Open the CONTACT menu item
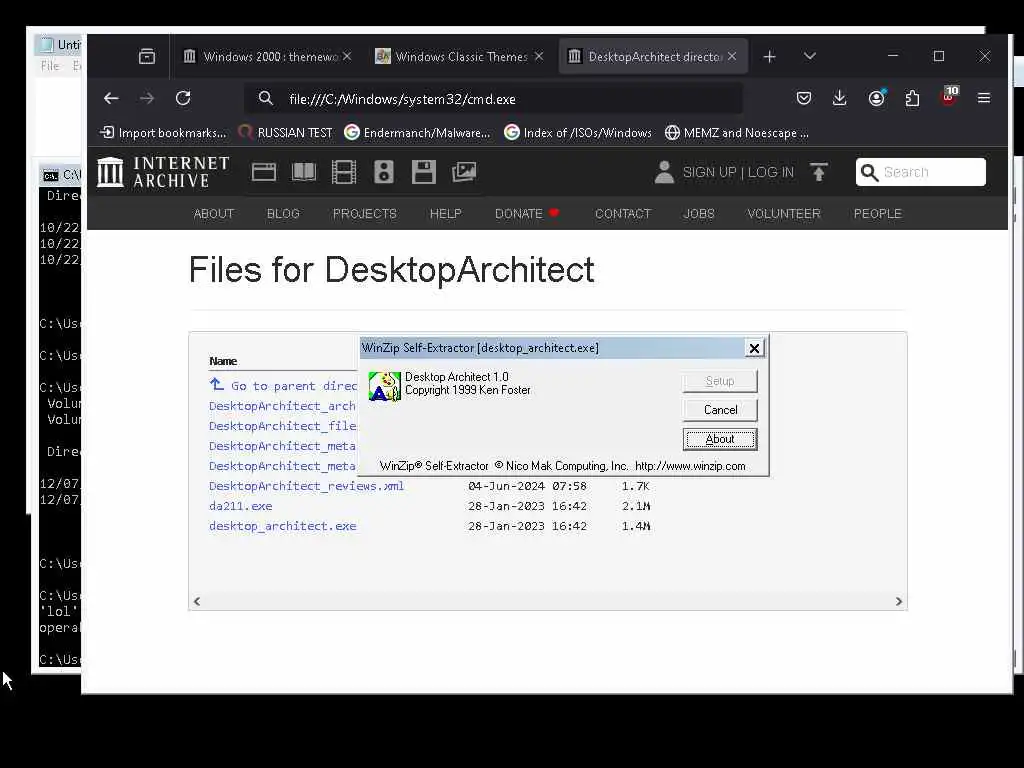This screenshot has width=1024, height=768. (622, 214)
